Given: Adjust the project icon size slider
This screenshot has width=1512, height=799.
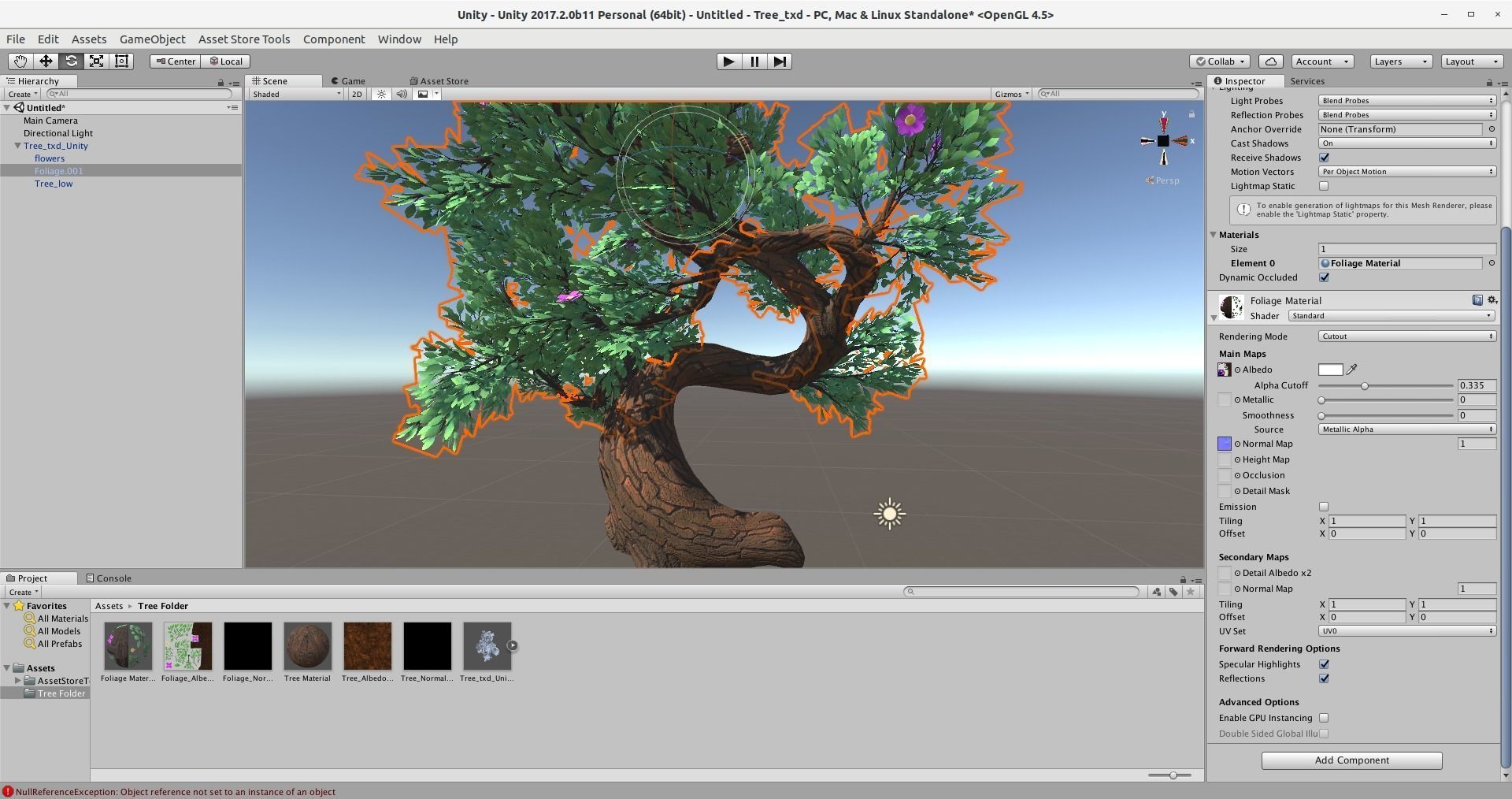Looking at the screenshot, I should tap(1172, 775).
